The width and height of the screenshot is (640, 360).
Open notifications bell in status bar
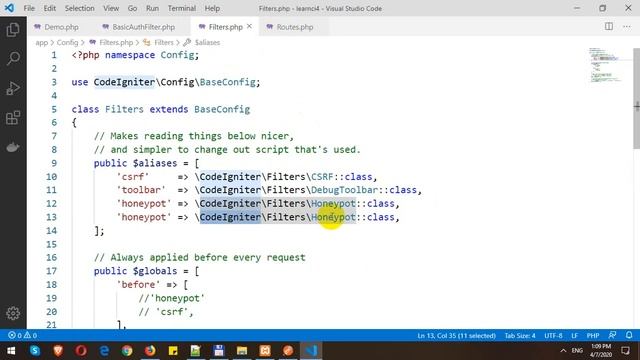pos(629,335)
